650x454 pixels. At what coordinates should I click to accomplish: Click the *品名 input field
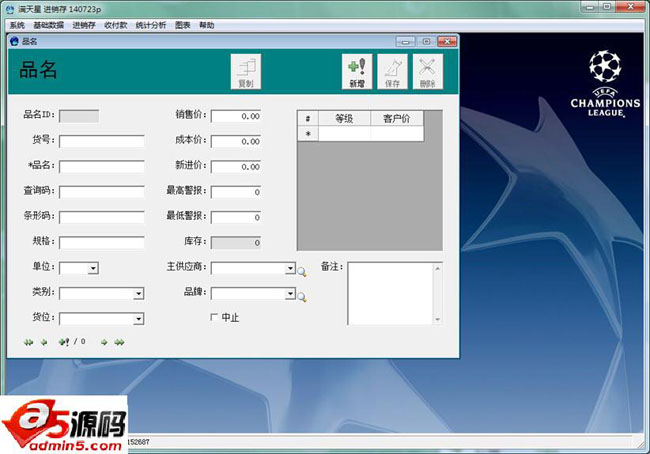point(102,167)
